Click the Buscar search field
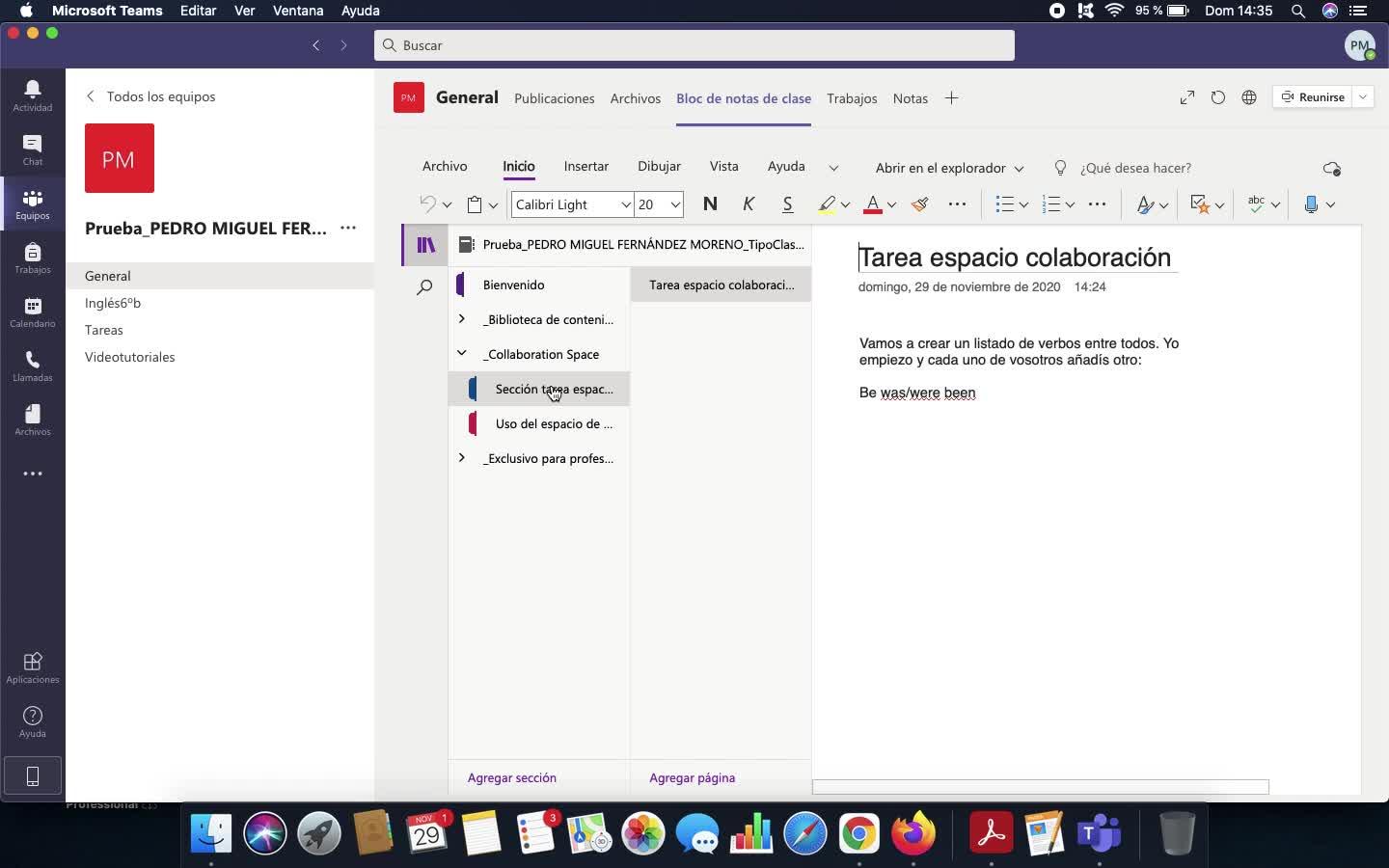 click(694, 45)
